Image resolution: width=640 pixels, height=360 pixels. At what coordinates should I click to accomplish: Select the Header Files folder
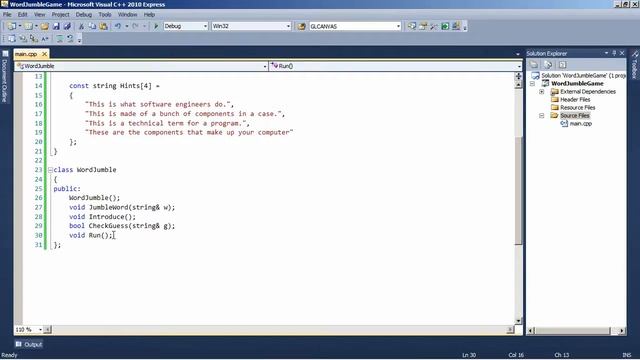tap(575, 100)
